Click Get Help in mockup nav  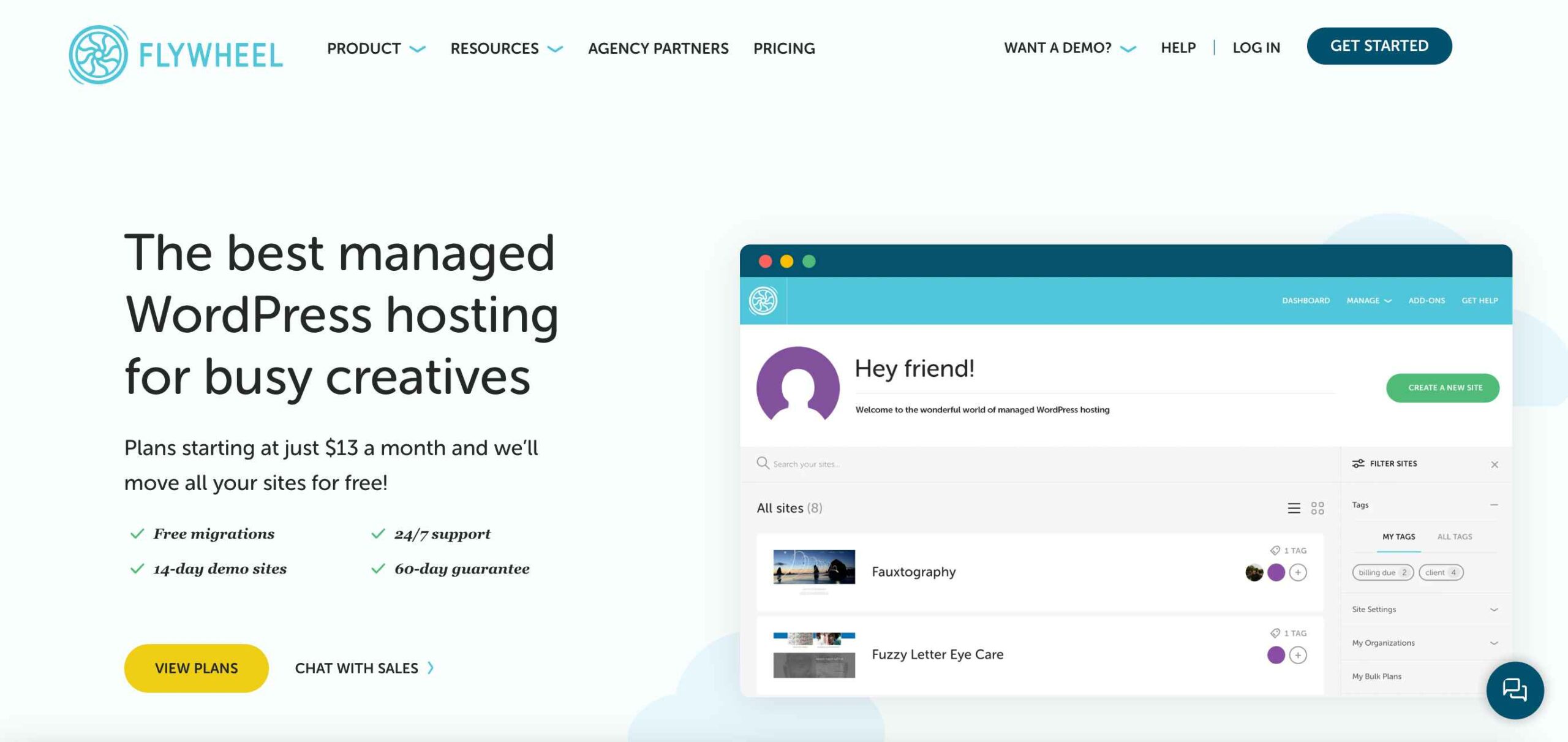(x=1480, y=301)
